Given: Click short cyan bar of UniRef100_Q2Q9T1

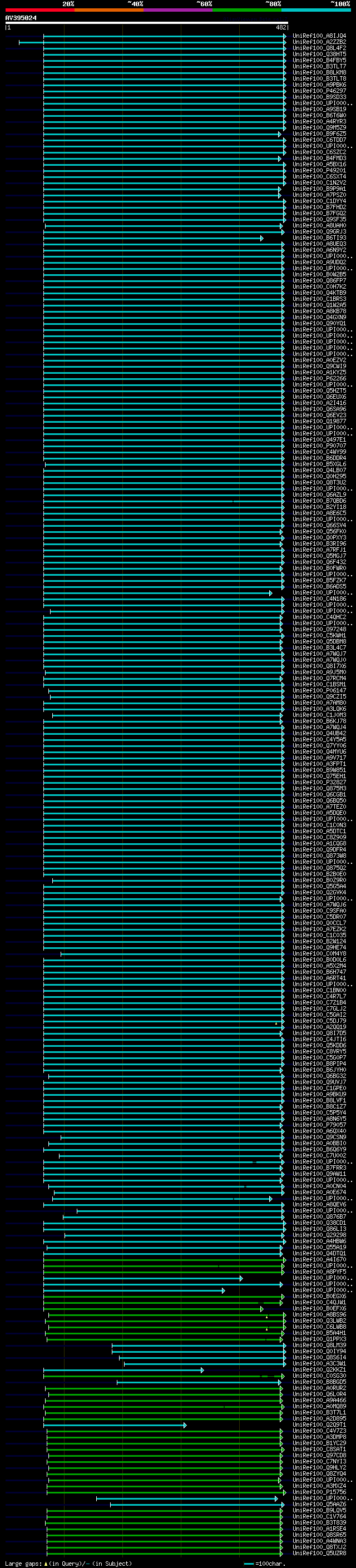Looking at the screenshot, I should click(115, 1425).
